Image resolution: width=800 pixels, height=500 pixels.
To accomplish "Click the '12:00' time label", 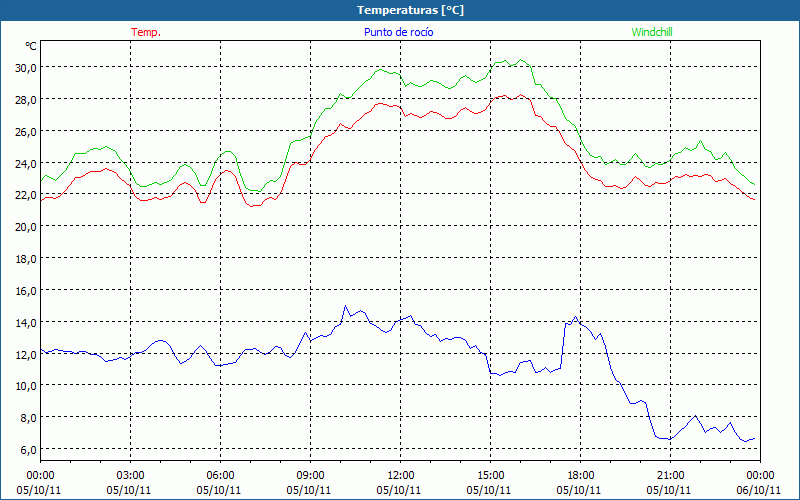I will pos(401,476).
